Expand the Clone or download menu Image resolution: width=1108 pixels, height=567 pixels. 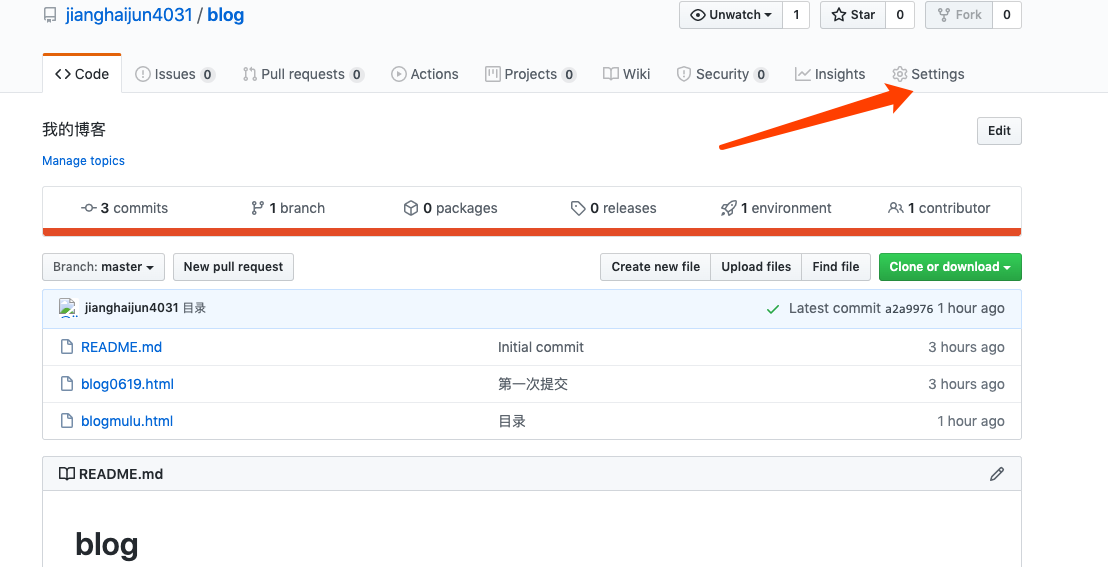[950, 267]
